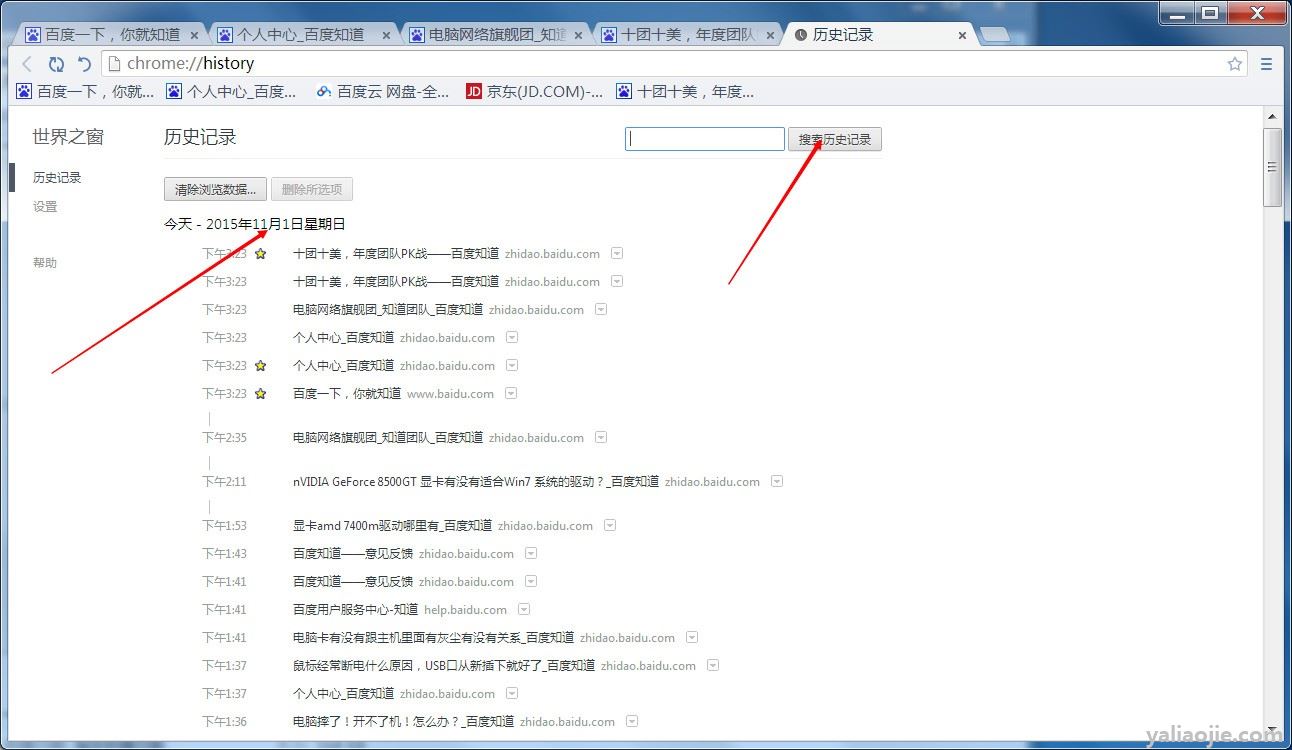Close the 十团十美,年度团队 tab
The image size is (1292, 750).
point(770,35)
